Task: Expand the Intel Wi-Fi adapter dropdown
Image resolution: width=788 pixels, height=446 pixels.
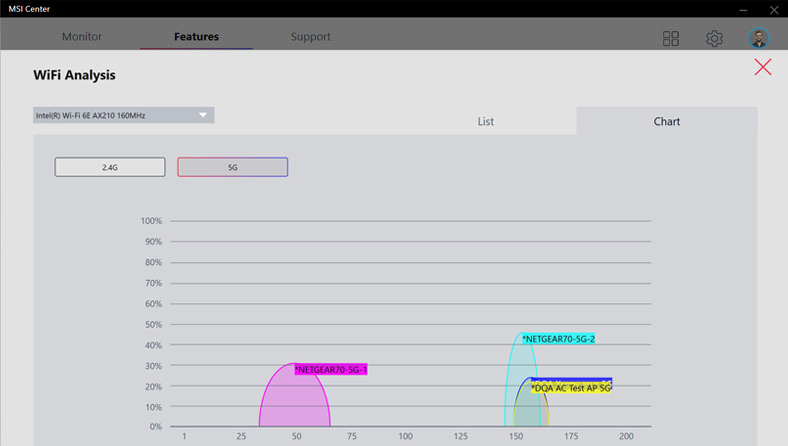Action: 120,116
